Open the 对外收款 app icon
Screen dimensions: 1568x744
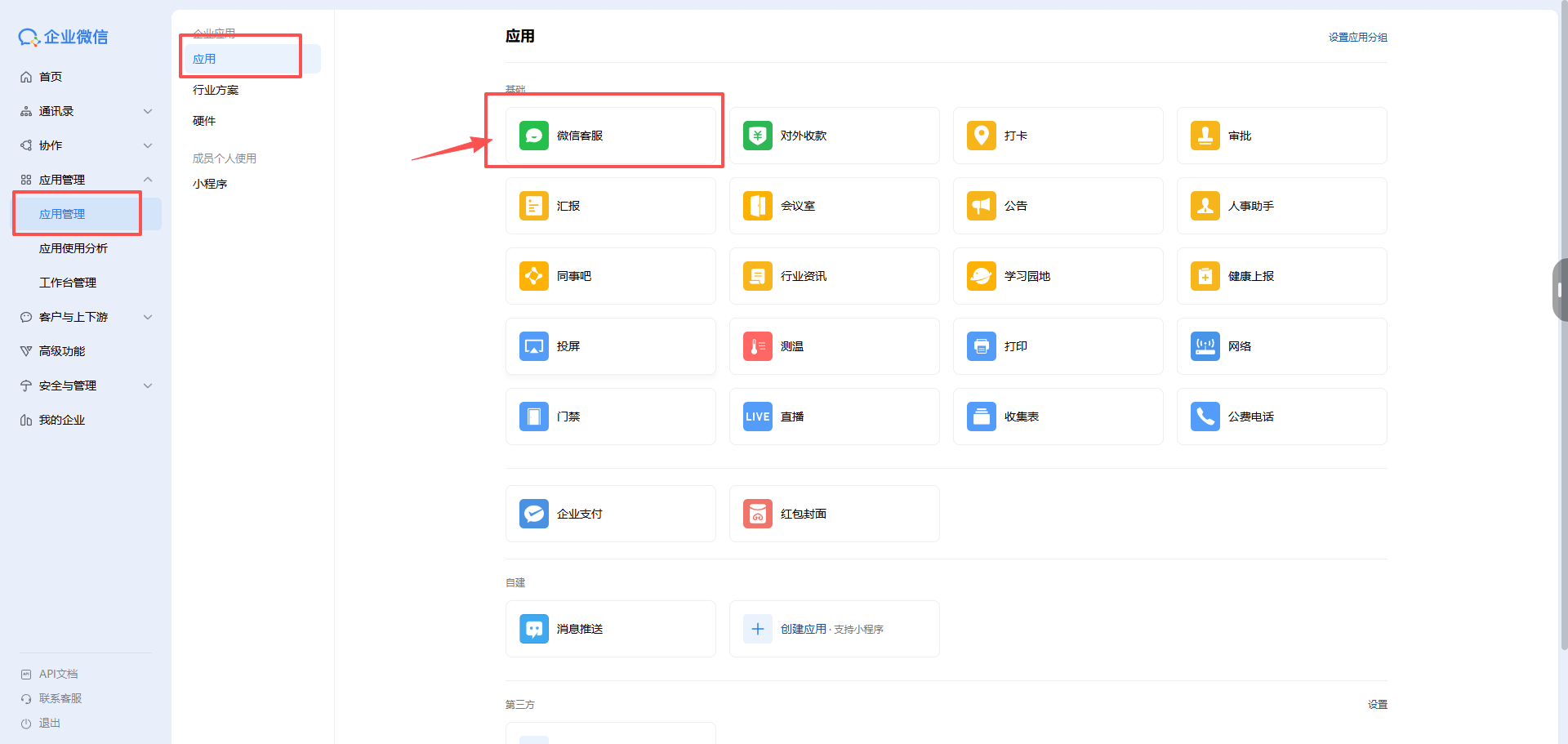[x=758, y=136]
